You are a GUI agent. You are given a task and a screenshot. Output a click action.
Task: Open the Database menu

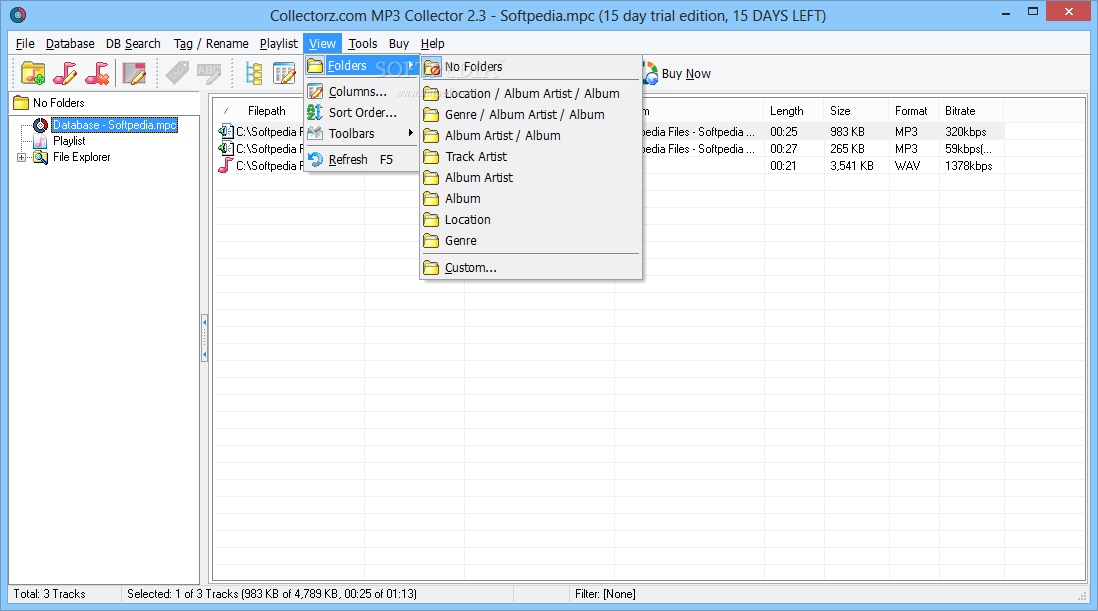click(70, 43)
